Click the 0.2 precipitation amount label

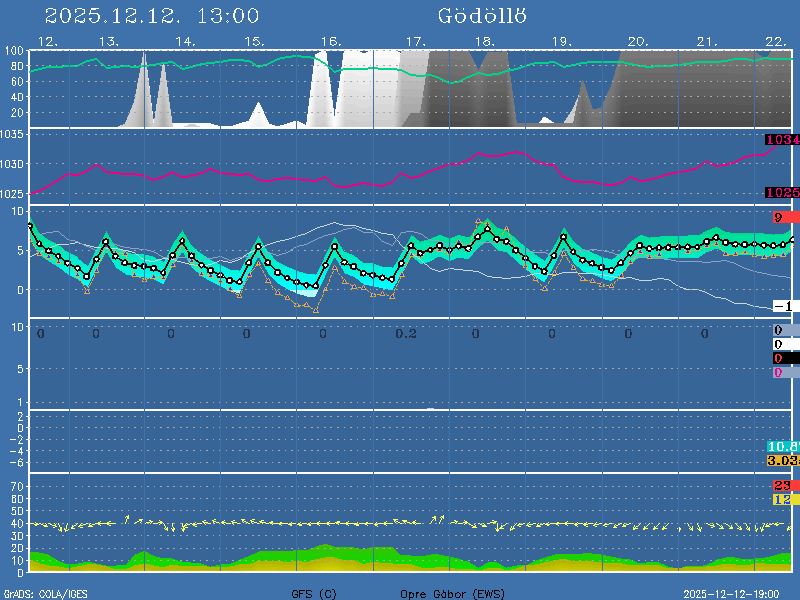[x=405, y=333]
